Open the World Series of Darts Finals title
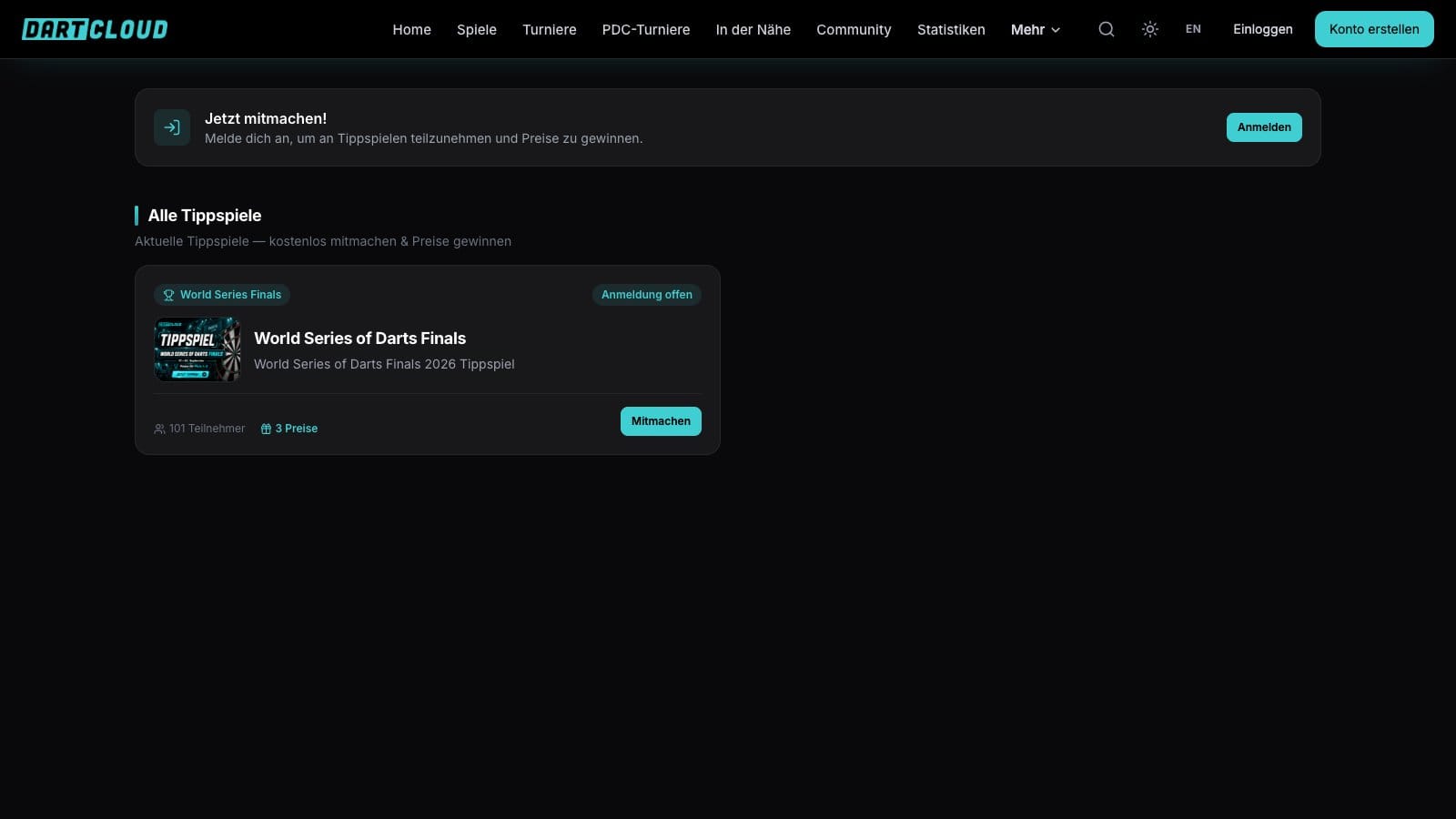Image resolution: width=1456 pixels, height=819 pixels. coord(359,339)
